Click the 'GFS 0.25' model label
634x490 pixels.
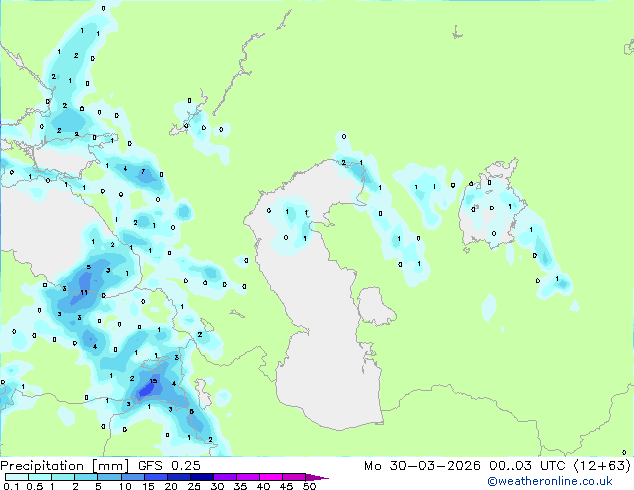169,466
